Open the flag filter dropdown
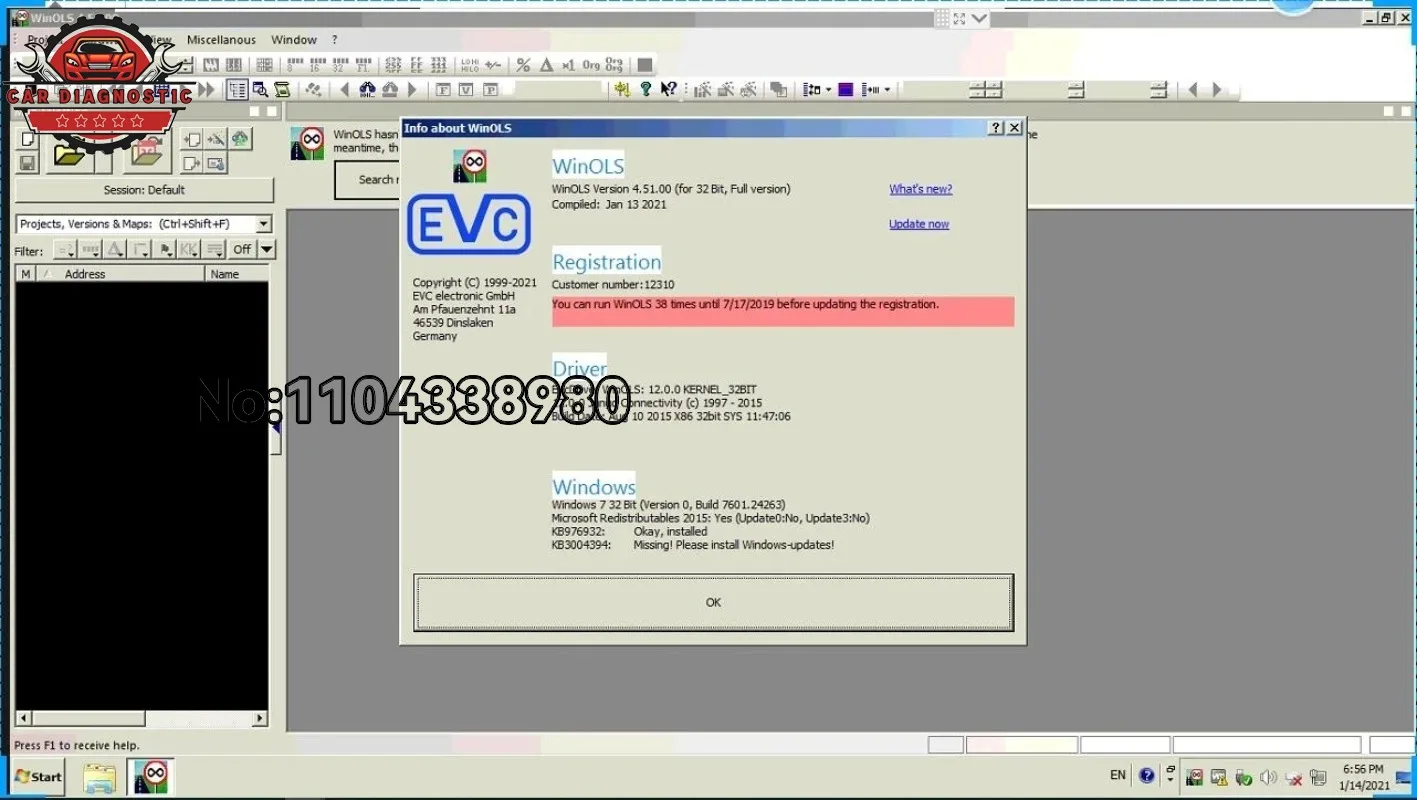This screenshot has height=800, width=1417. [165, 249]
